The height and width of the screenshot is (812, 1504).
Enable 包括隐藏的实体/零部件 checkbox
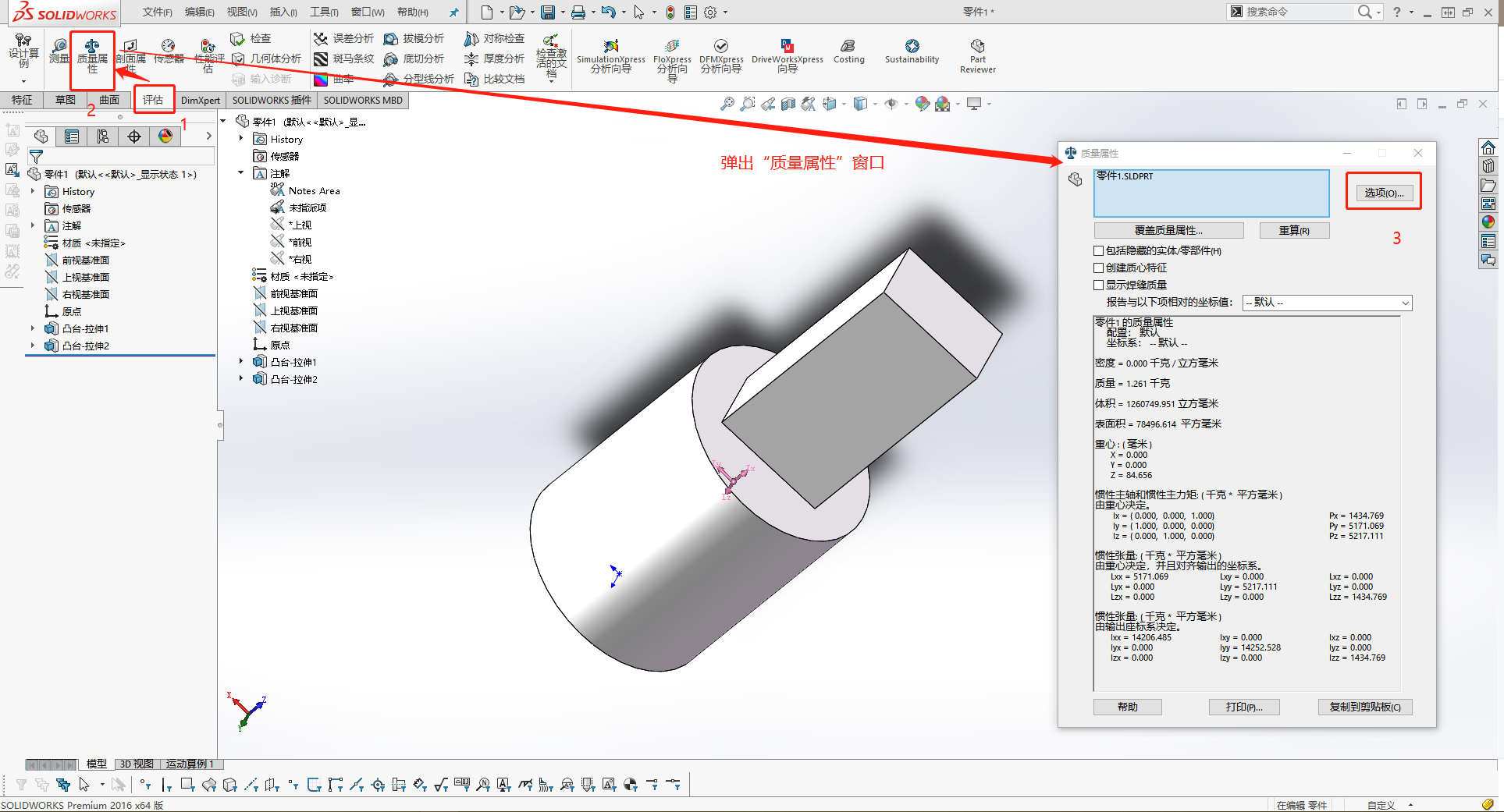coord(1098,250)
